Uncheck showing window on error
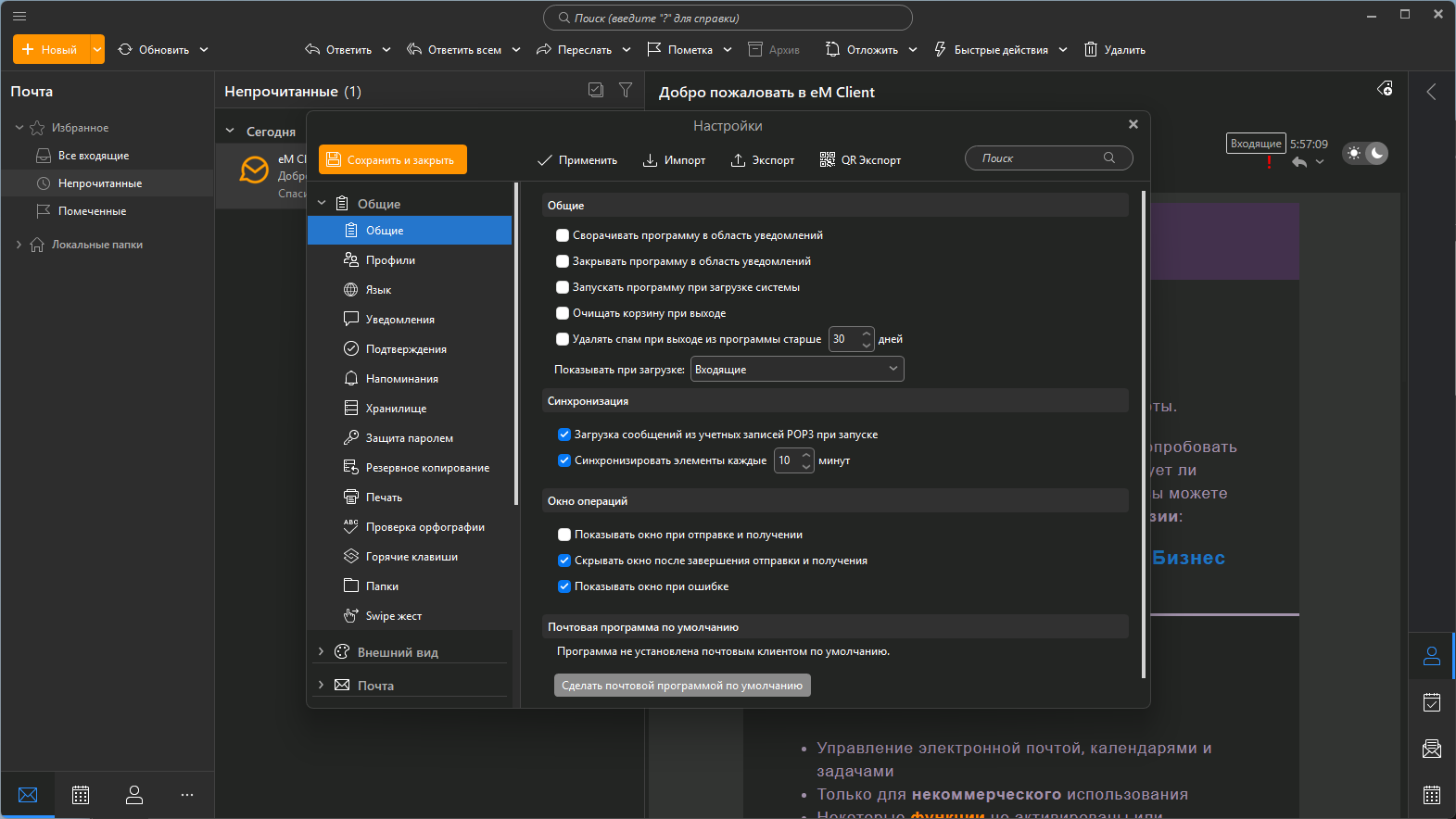The width and height of the screenshot is (1456, 819). pos(564,586)
